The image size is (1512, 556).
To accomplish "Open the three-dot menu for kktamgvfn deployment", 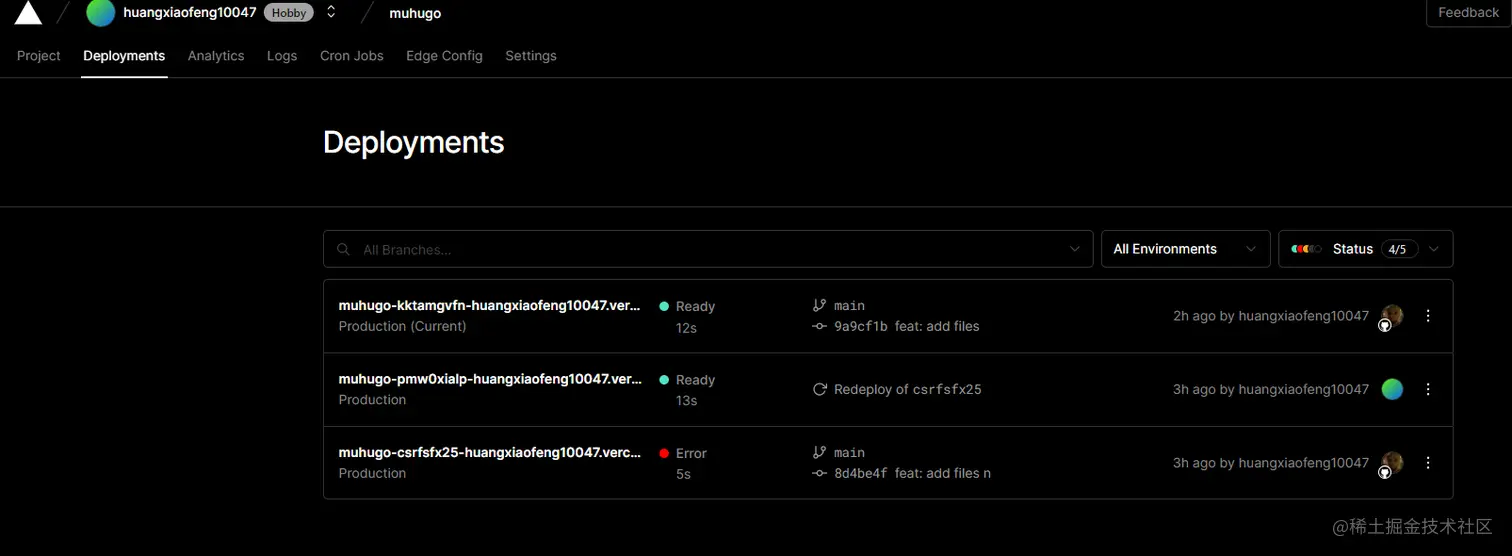I will 1428,316.
